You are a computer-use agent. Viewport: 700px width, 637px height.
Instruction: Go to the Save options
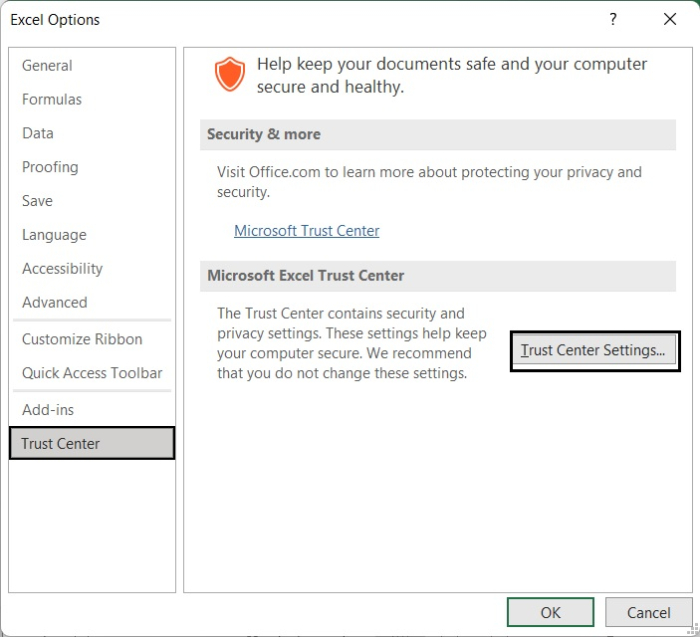pyautogui.click(x=37, y=201)
